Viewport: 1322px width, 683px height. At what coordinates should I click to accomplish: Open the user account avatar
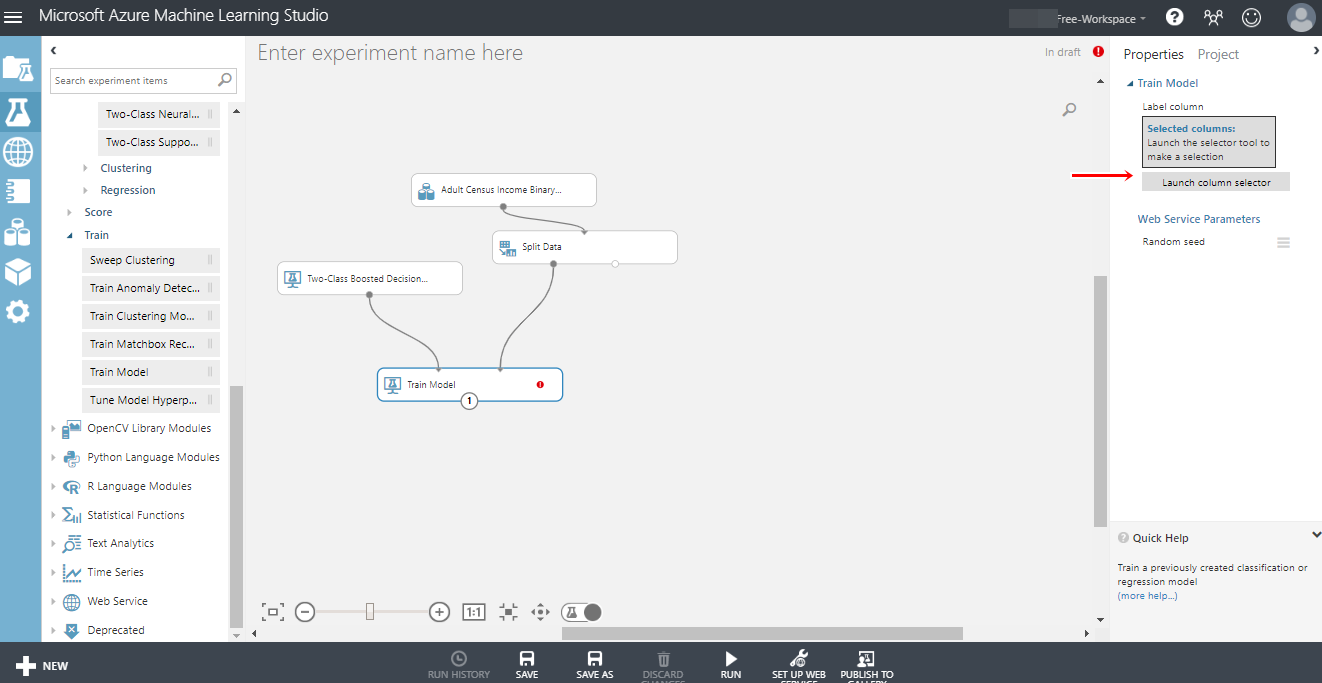1301,18
